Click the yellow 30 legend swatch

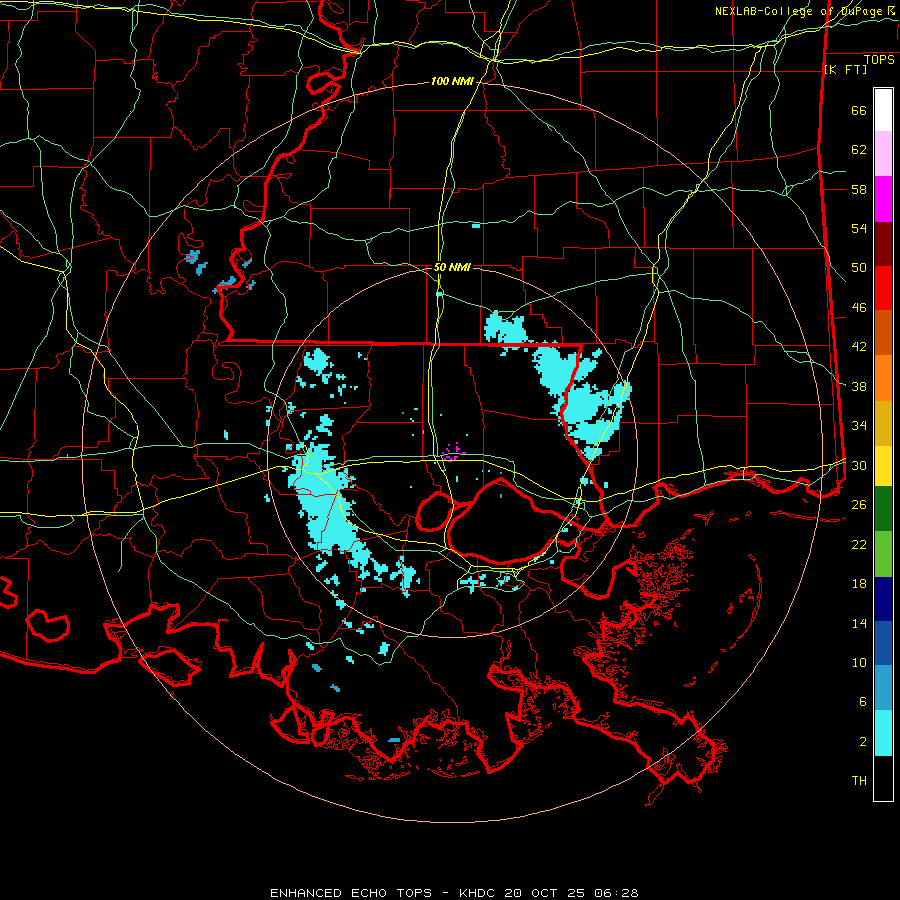coord(883,466)
